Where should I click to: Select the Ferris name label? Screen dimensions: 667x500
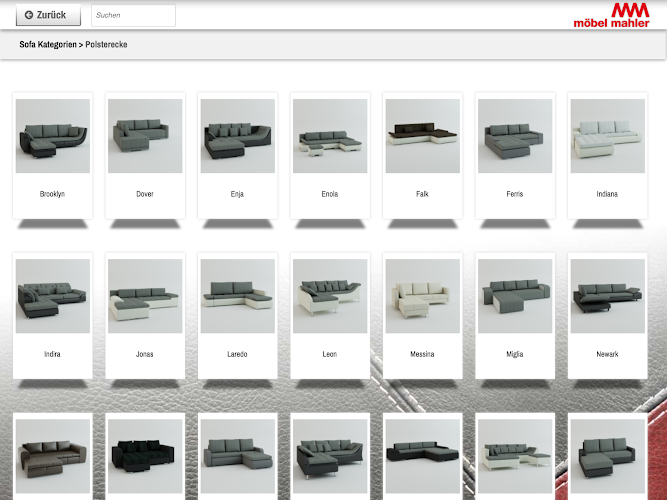(515, 194)
